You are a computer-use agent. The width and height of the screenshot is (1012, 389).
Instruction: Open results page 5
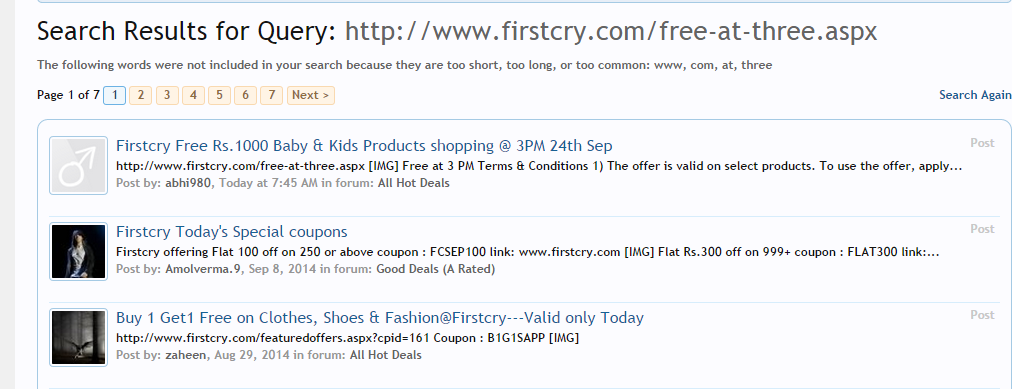pyautogui.click(x=219, y=95)
